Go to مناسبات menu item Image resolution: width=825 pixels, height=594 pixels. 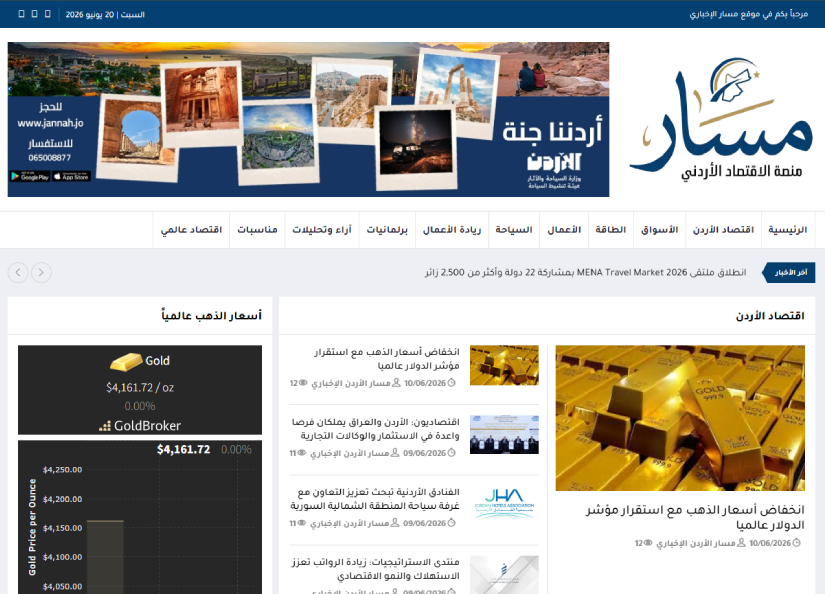tap(257, 230)
